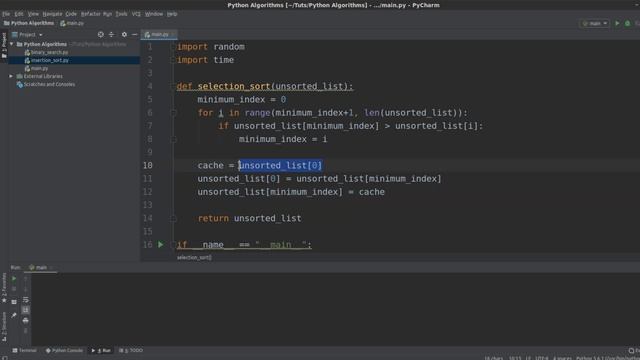640x360 pixels.
Task: Open the Refactor menu
Action: 90,14
